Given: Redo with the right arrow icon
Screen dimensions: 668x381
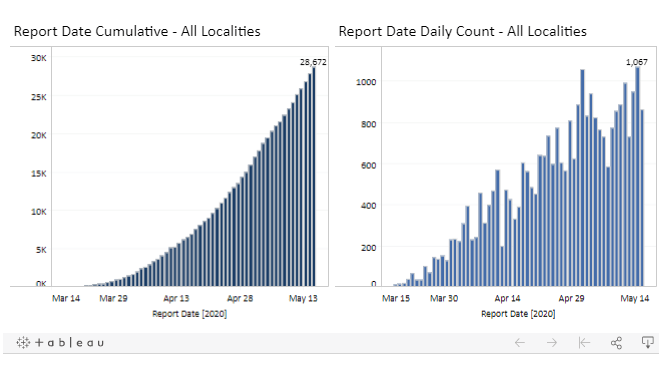Looking at the screenshot, I should [552, 343].
